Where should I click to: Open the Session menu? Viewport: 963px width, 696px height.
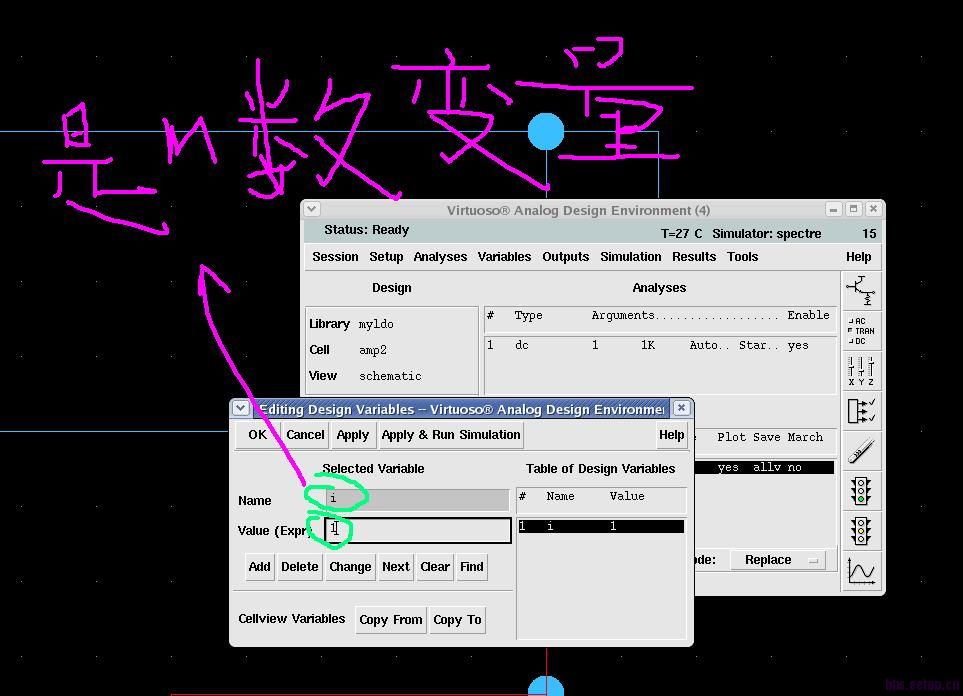click(335, 257)
